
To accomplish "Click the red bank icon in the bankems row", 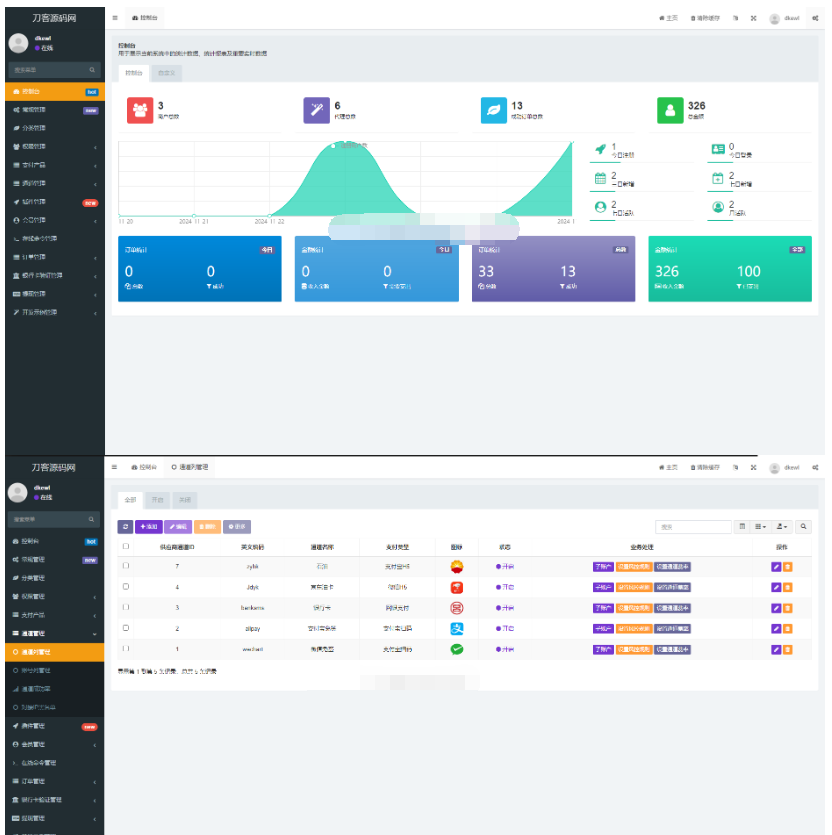I will 456,607.
